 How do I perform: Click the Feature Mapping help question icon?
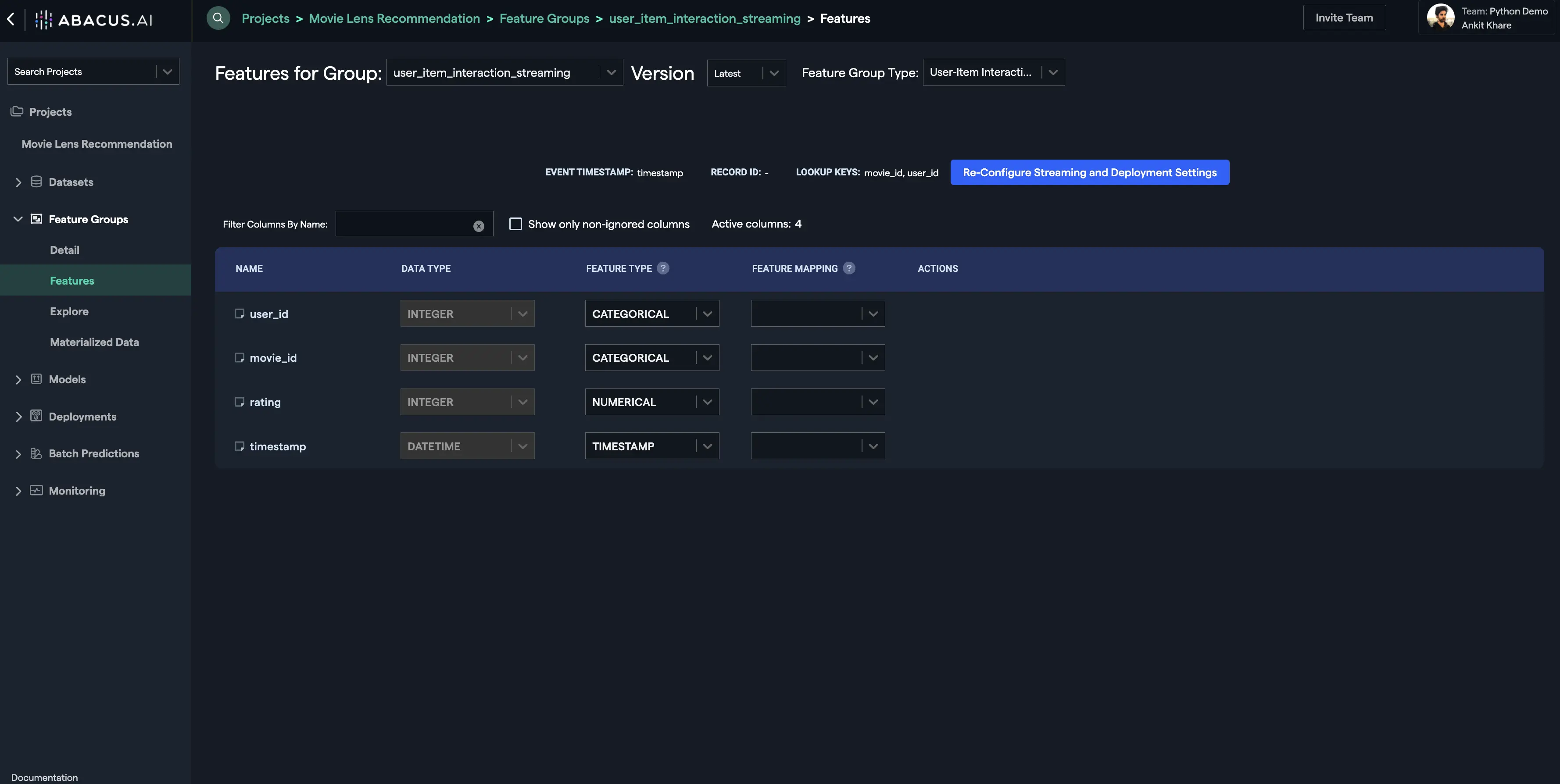click(x=849, y=268)
